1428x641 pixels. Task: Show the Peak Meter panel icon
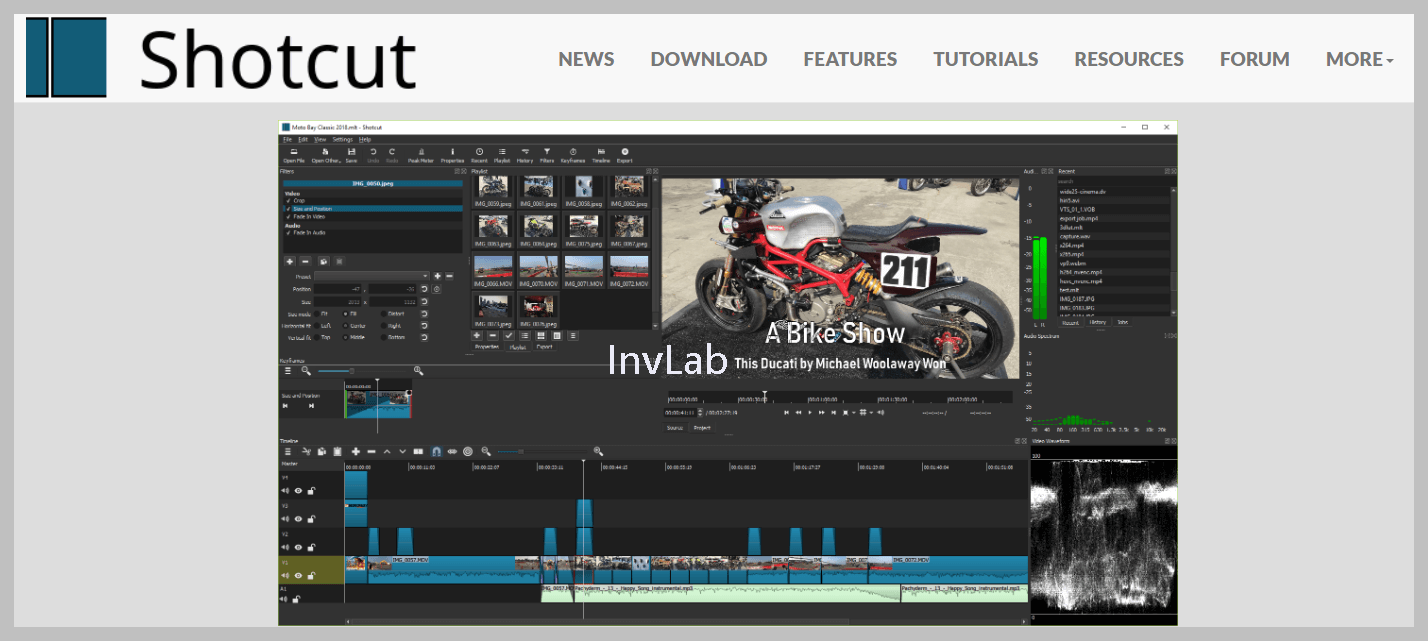point(421,155)
